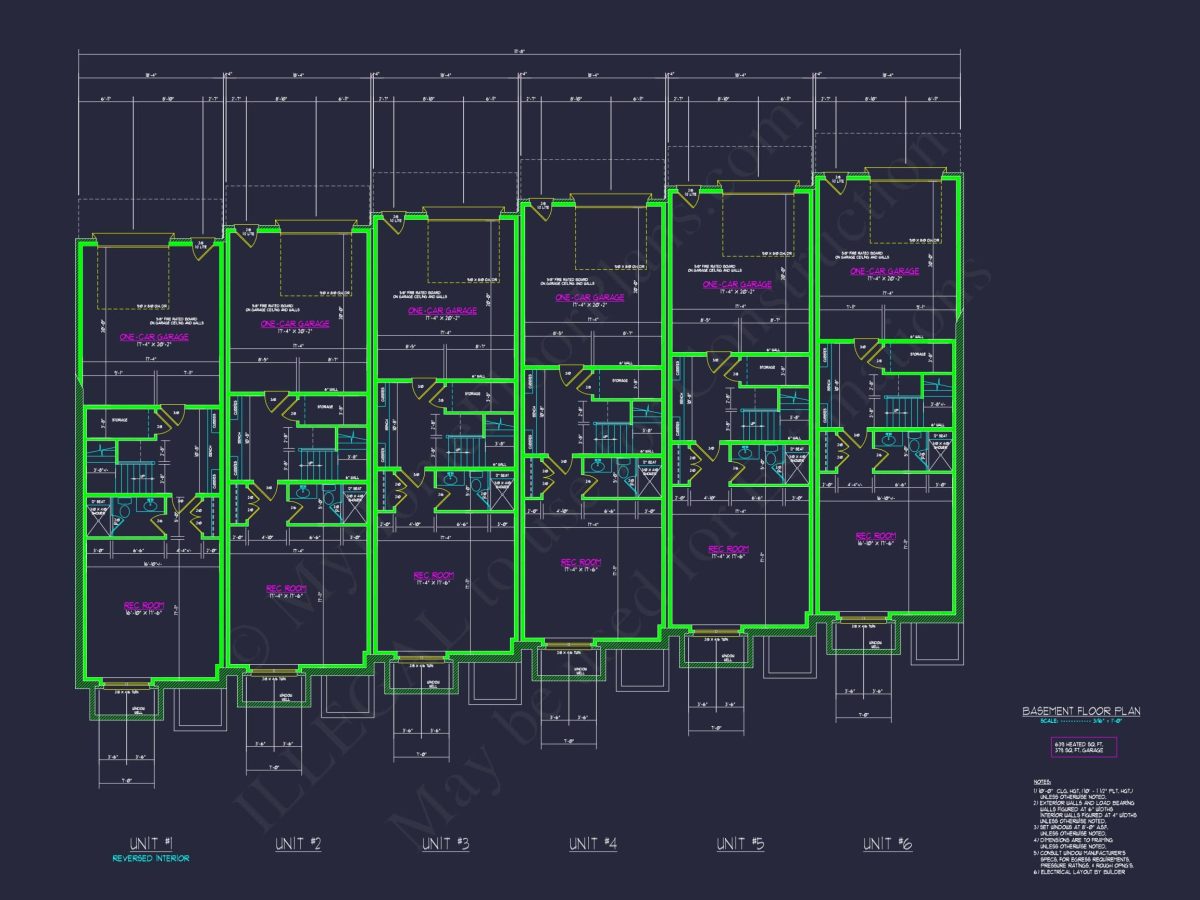Image resolution: width=1200 pixels, height=900 pixels.
Task: Click the "BASEMENT FLOOR PLAN" title
Action: [1081, 711]
